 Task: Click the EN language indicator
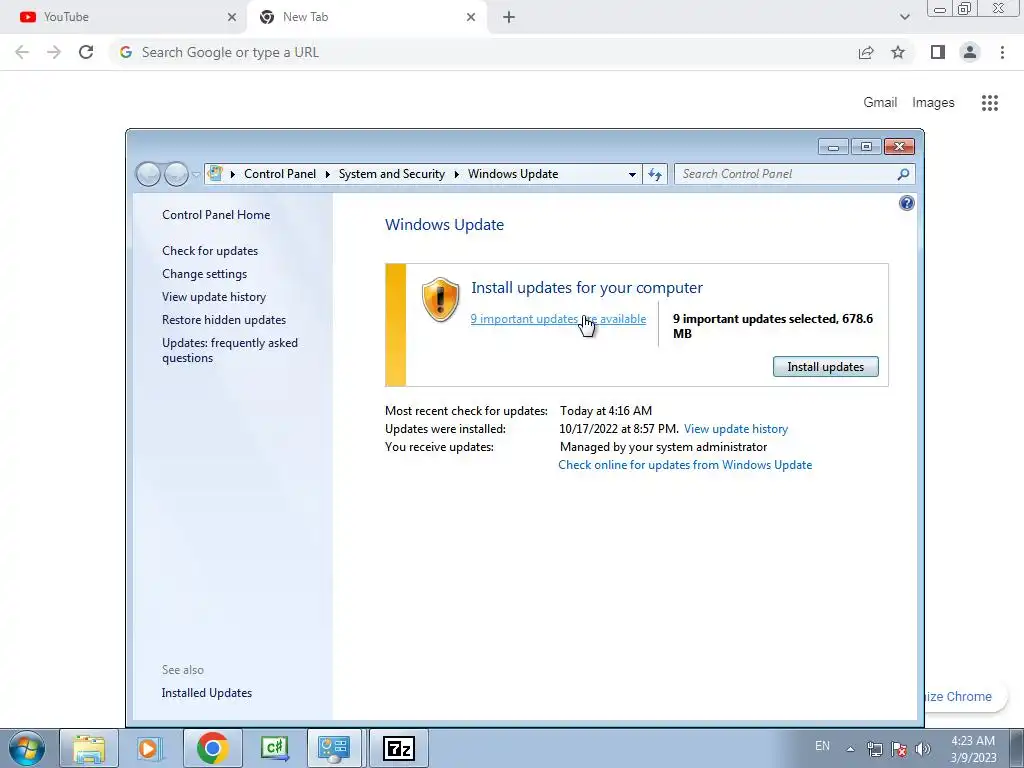click(x=822, y=746)
